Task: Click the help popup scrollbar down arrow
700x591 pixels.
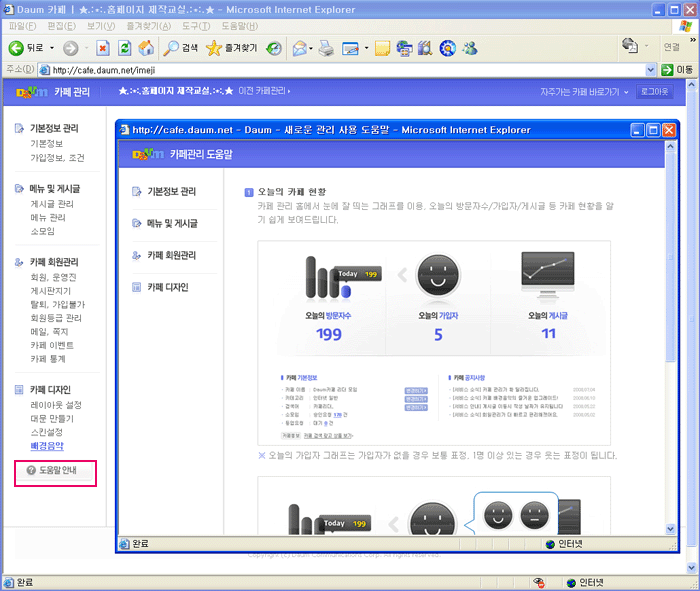Action: pyautogui.click(x=671, y=529)
